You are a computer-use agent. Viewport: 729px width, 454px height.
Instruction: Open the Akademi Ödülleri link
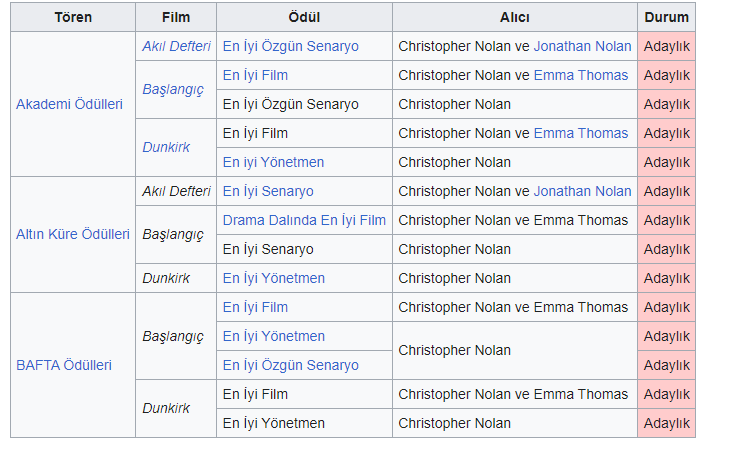pyautogui.click(x=70, y=104)
